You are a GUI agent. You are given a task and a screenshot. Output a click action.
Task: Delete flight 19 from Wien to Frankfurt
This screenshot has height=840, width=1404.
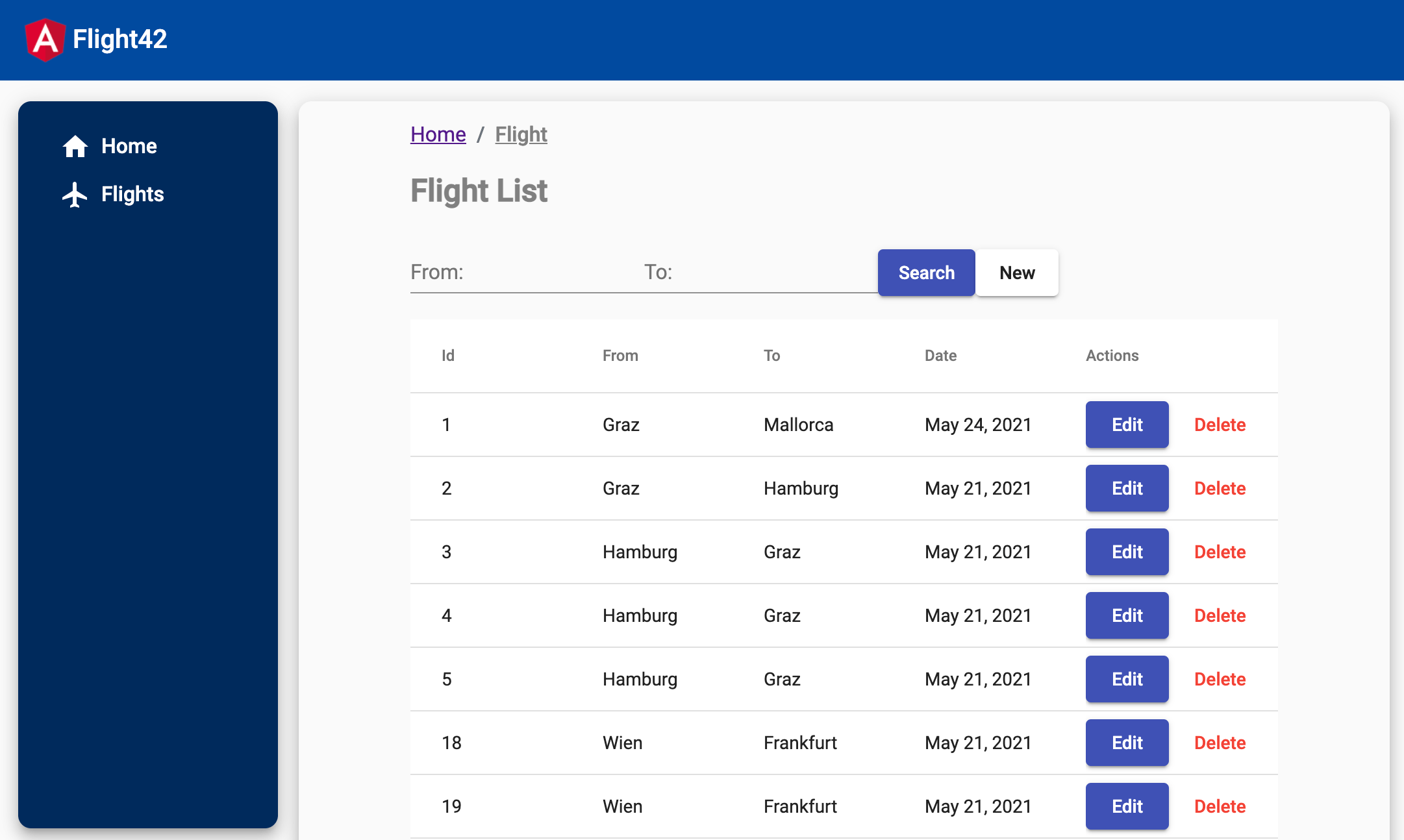tap(1220, 806)
